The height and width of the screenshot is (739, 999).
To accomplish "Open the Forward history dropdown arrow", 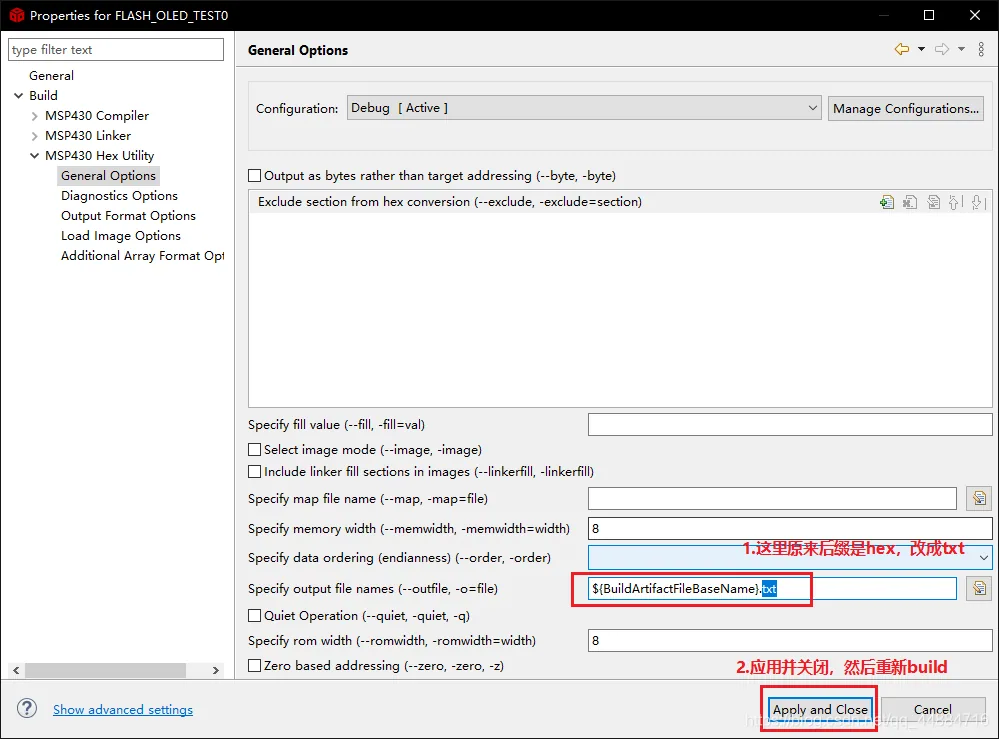I will point(961,49).
